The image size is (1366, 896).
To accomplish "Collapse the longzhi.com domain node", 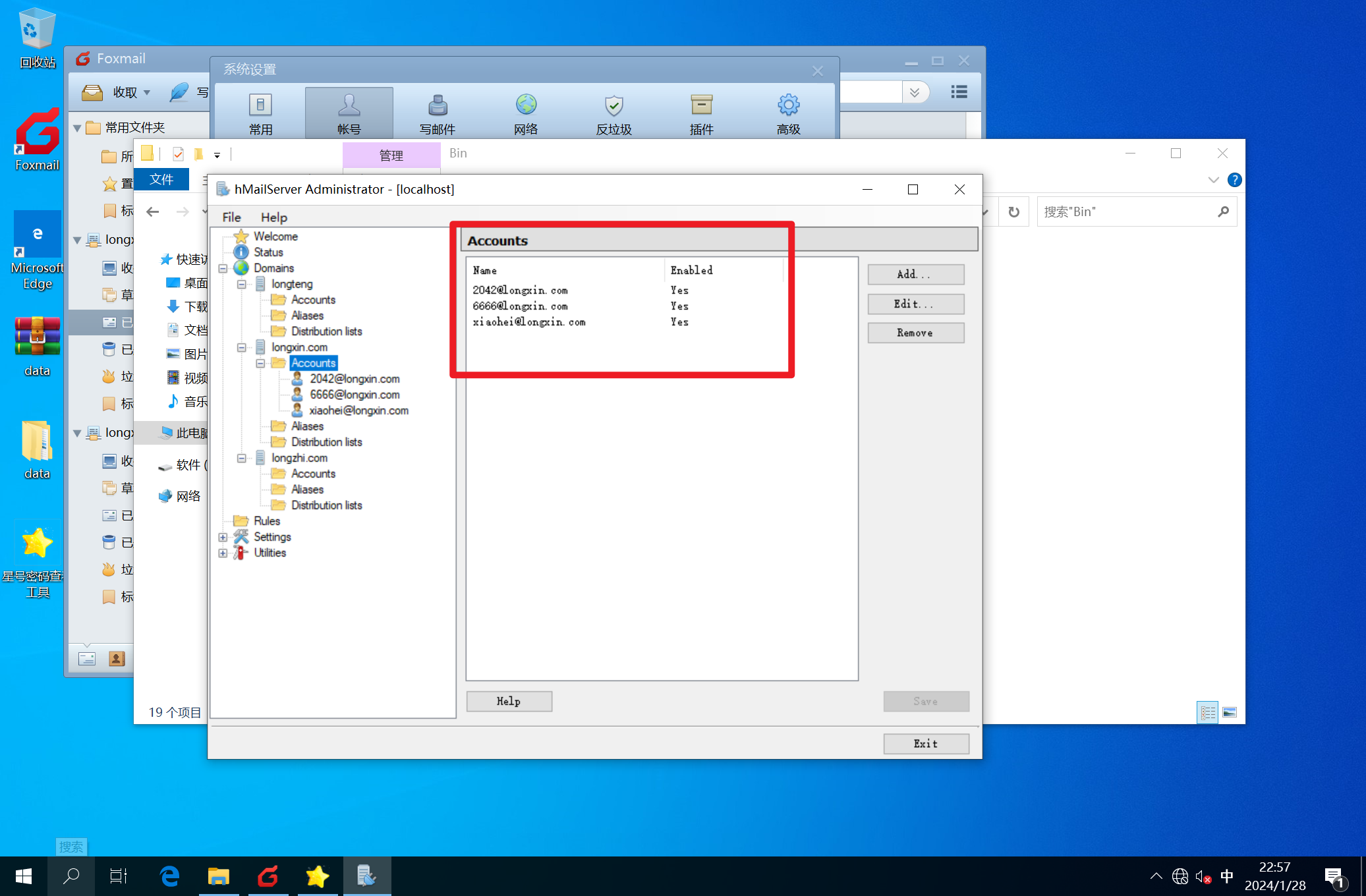I will pos(242,458).
